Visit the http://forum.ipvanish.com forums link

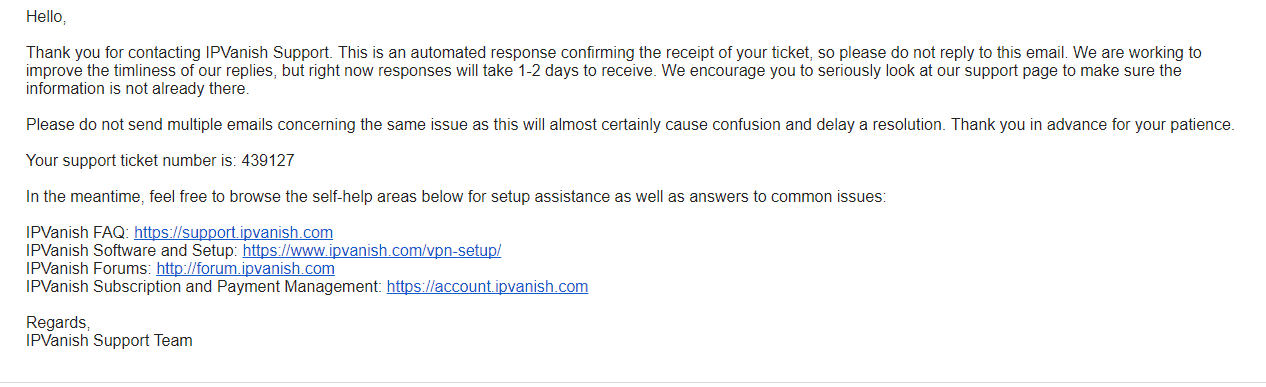pyautogui.click(x=245, y=268)
